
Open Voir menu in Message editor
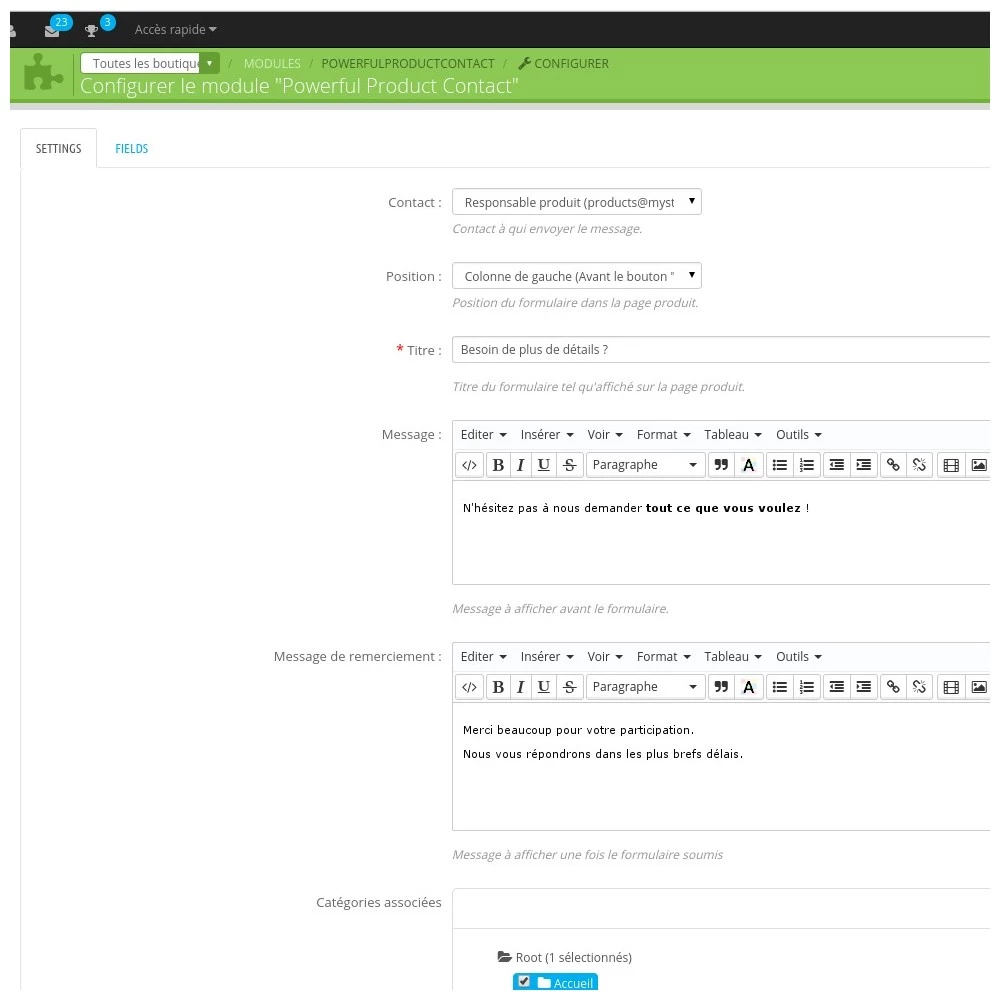pyautogui.click(x=605, y=434)
